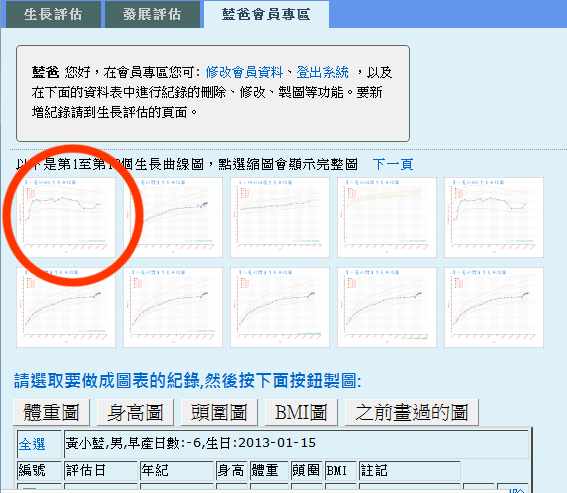Go to 下一頁 of growth charts
The image size is (567, 493).
pyautogui.click(x=393, y=164)
